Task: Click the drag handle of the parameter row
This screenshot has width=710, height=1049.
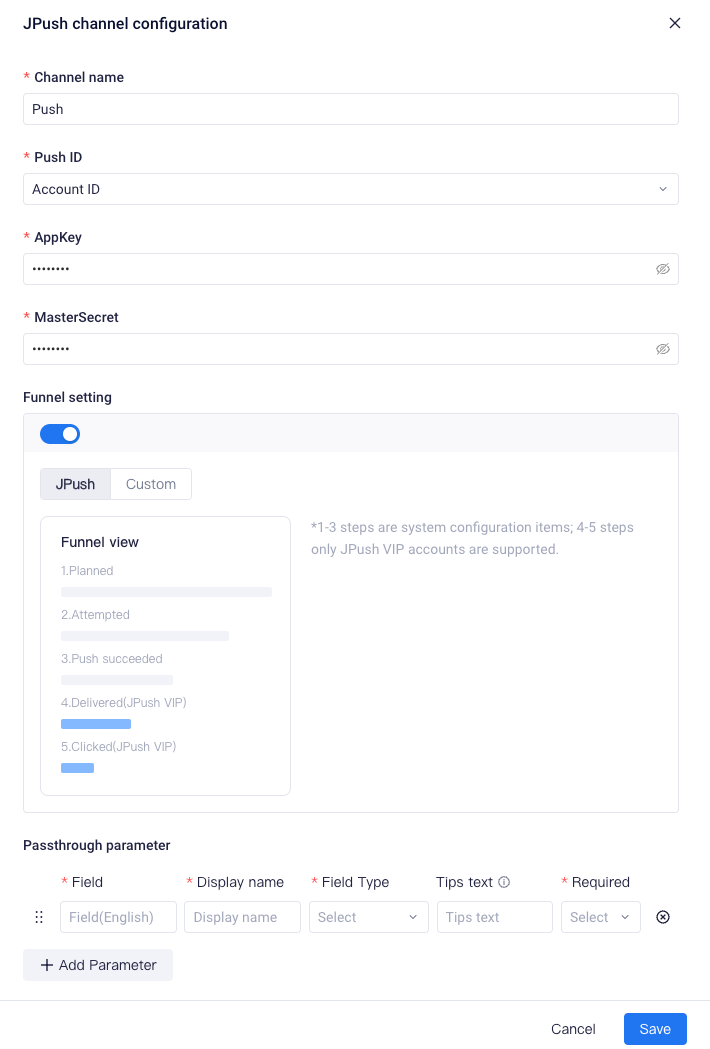Action: point(39,917)
